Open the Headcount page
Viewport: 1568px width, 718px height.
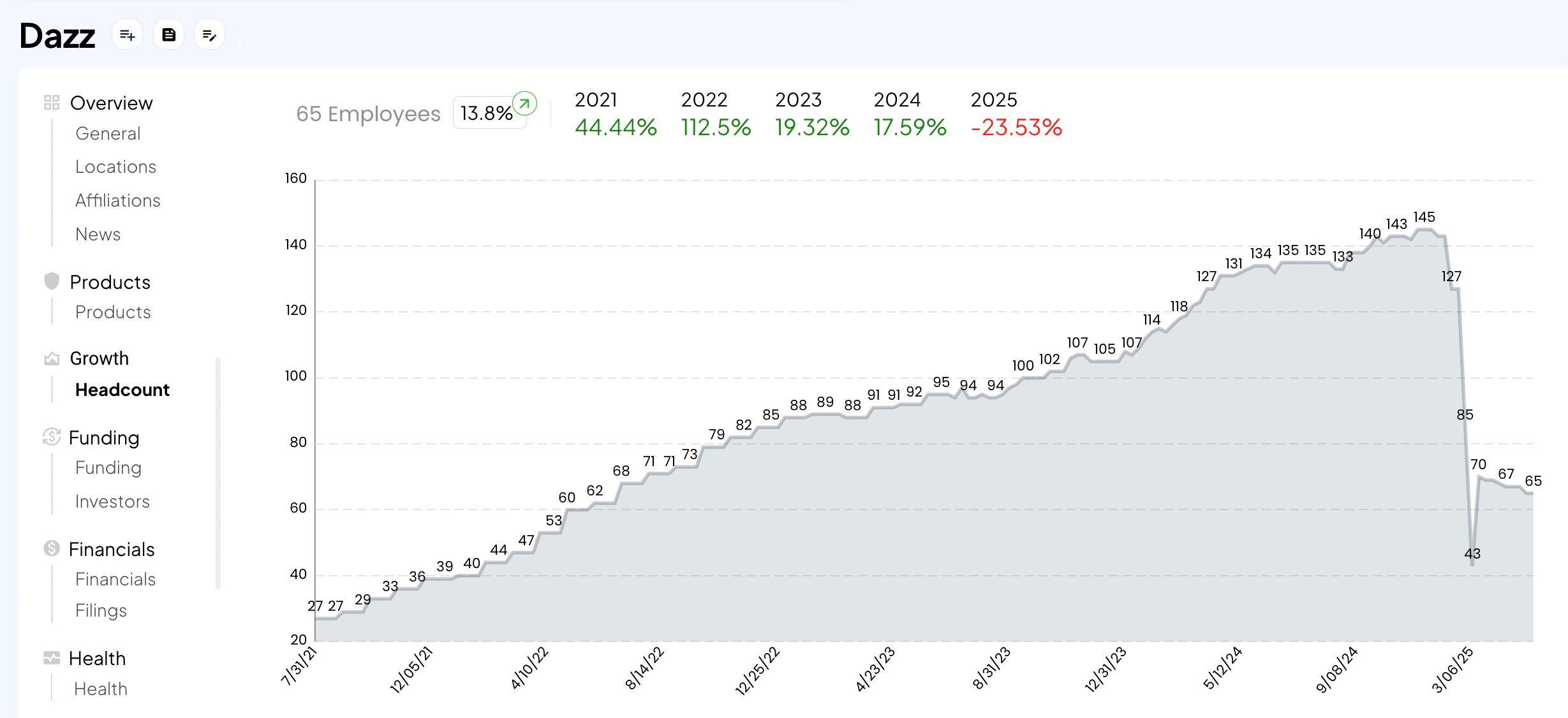[x=122, y=390]
